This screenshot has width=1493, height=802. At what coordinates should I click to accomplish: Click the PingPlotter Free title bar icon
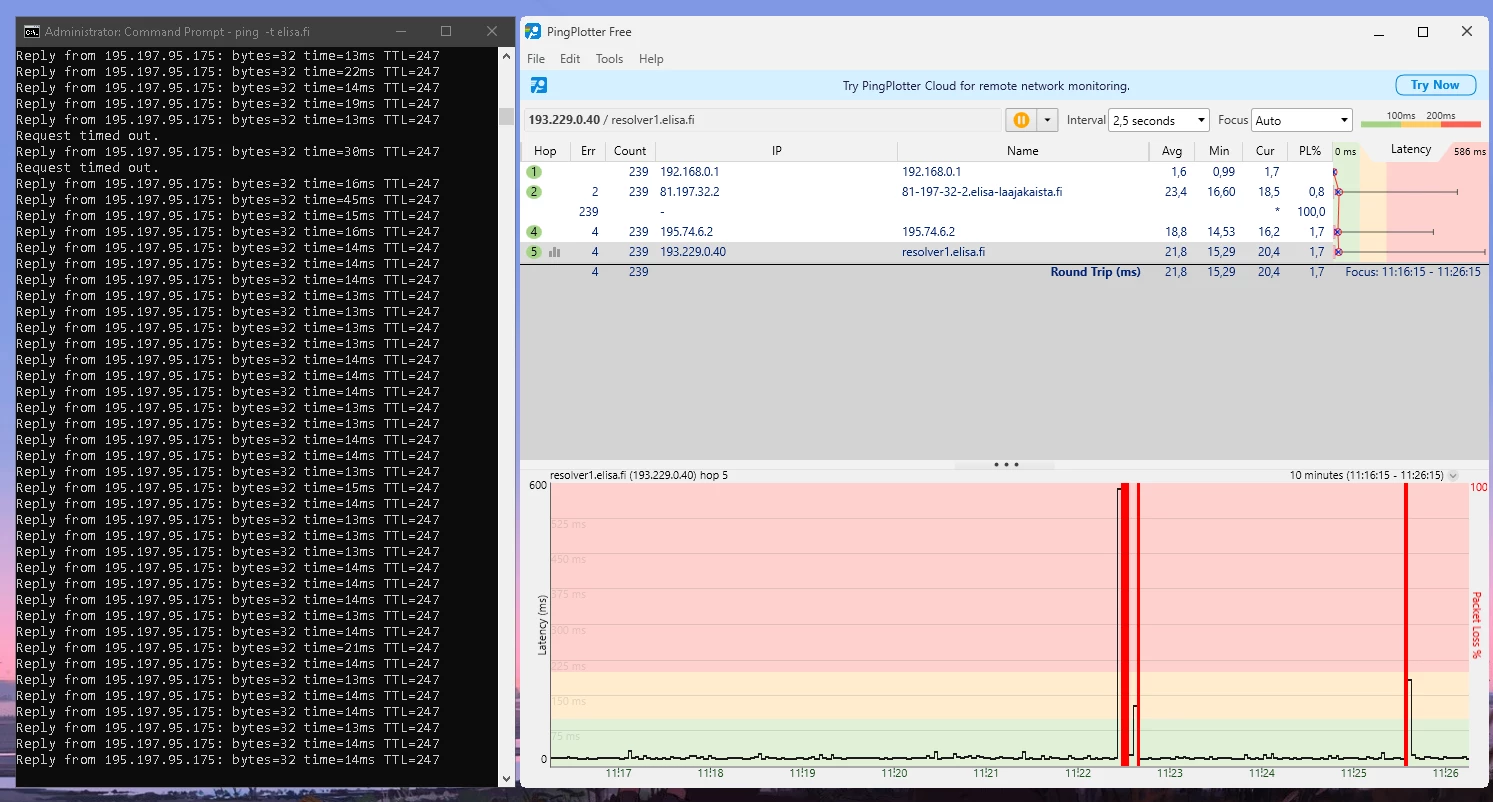click(x=533, y=32)
